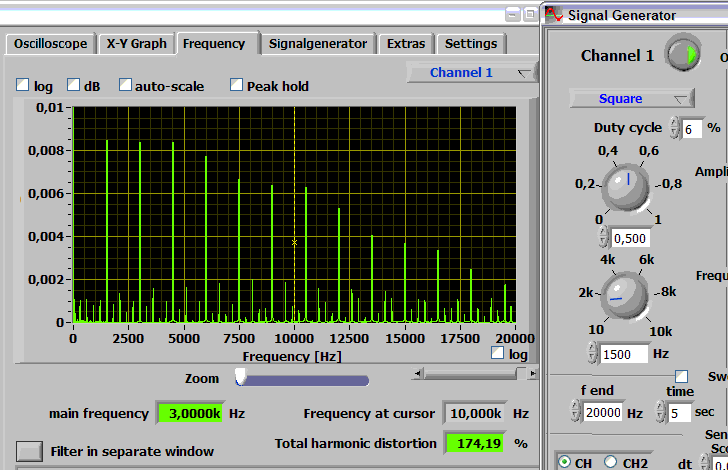Go to the Settings tab
Screen dimensions: 728x470
pyautogui.click(x=470, y=44)
